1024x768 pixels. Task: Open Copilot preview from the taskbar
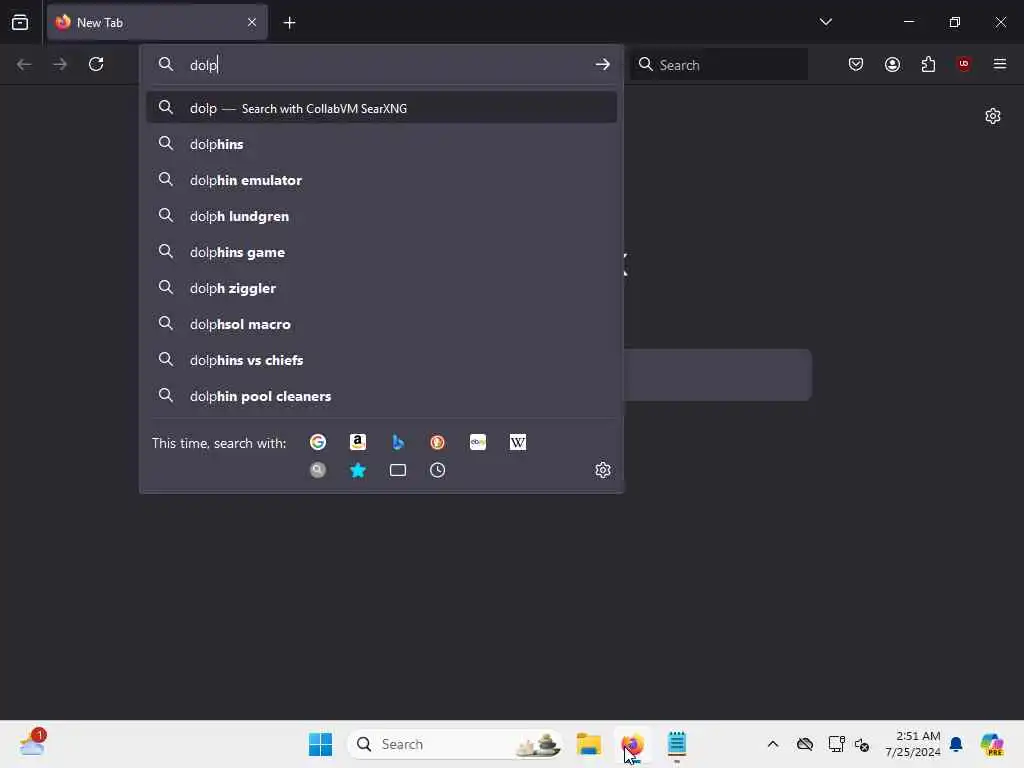tap(991, 744)
